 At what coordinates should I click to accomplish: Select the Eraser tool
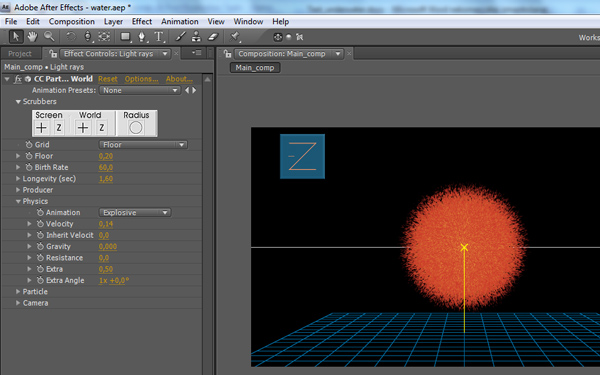coord(213,37)
